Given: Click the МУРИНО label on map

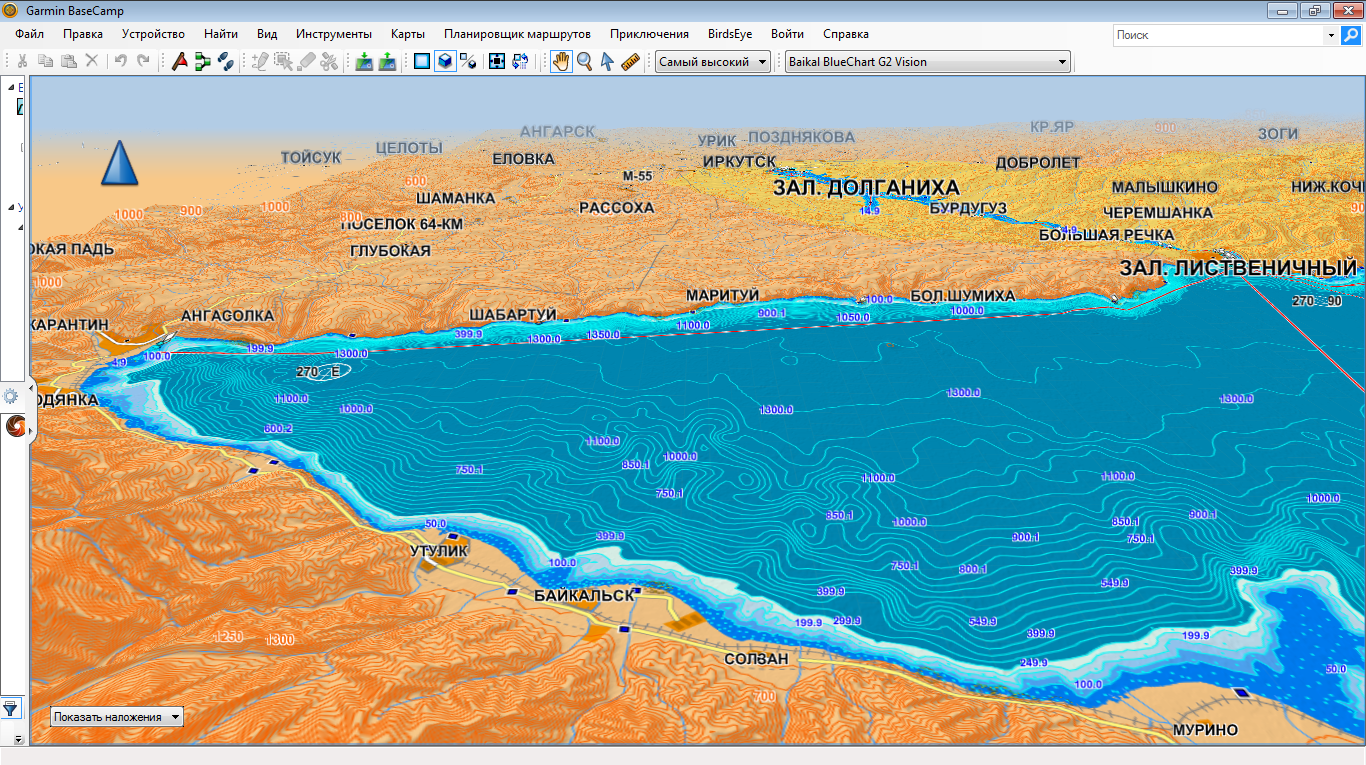Looking at the screenshot, I should tap(1206, 730).
